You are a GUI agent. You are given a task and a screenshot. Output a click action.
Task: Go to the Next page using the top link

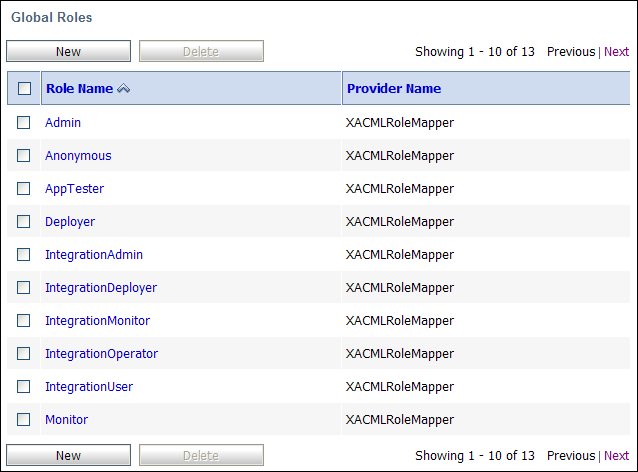tap(616, 52)
